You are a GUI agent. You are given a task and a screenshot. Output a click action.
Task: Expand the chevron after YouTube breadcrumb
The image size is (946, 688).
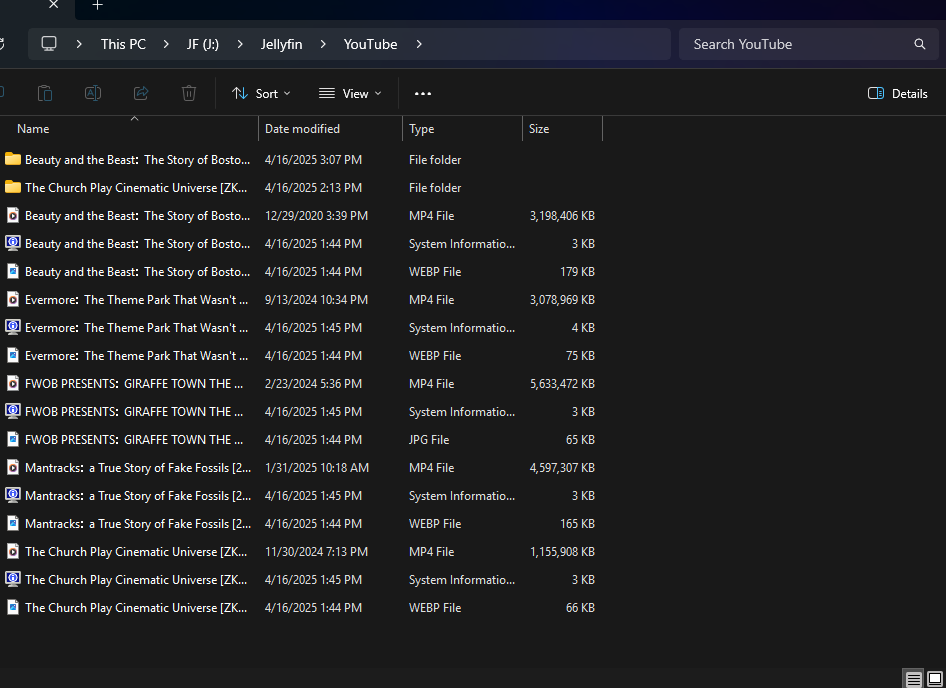point(419,44)
